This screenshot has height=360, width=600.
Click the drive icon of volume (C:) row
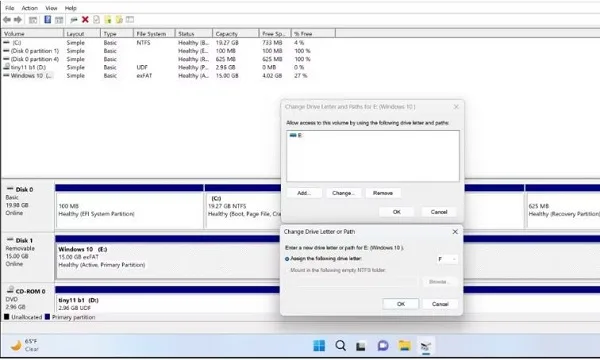(6, 42)
